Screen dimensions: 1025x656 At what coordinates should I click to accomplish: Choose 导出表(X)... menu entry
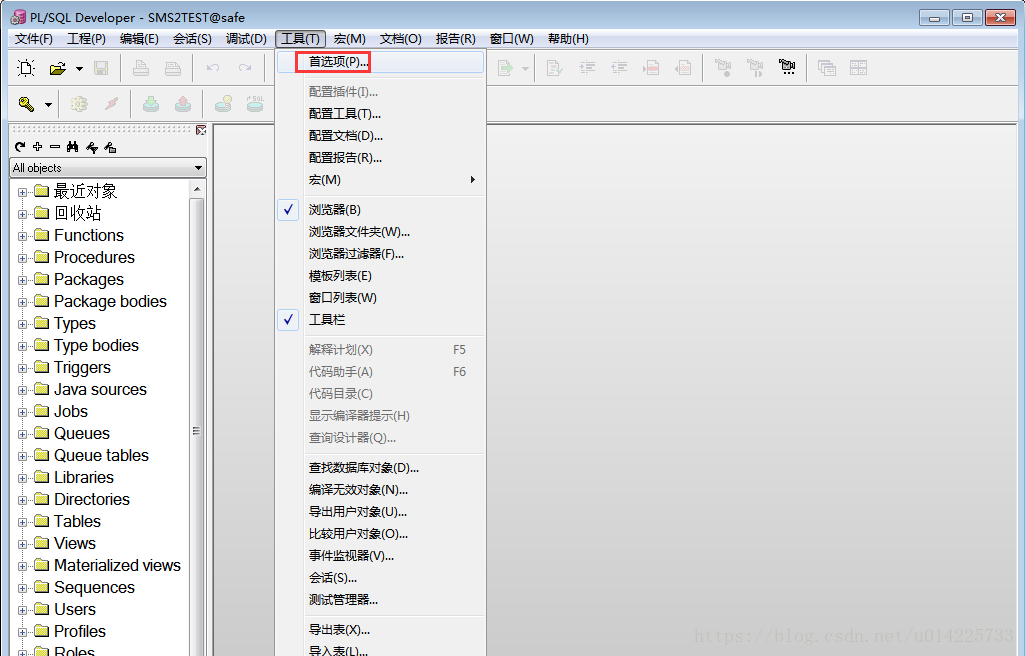(380, 630)
